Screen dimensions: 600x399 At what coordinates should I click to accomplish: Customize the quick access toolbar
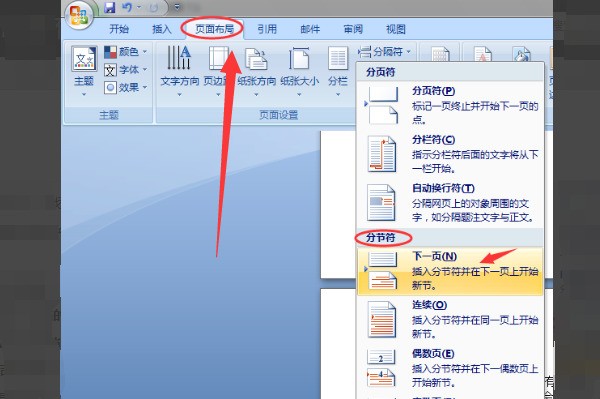coord(177,7)
